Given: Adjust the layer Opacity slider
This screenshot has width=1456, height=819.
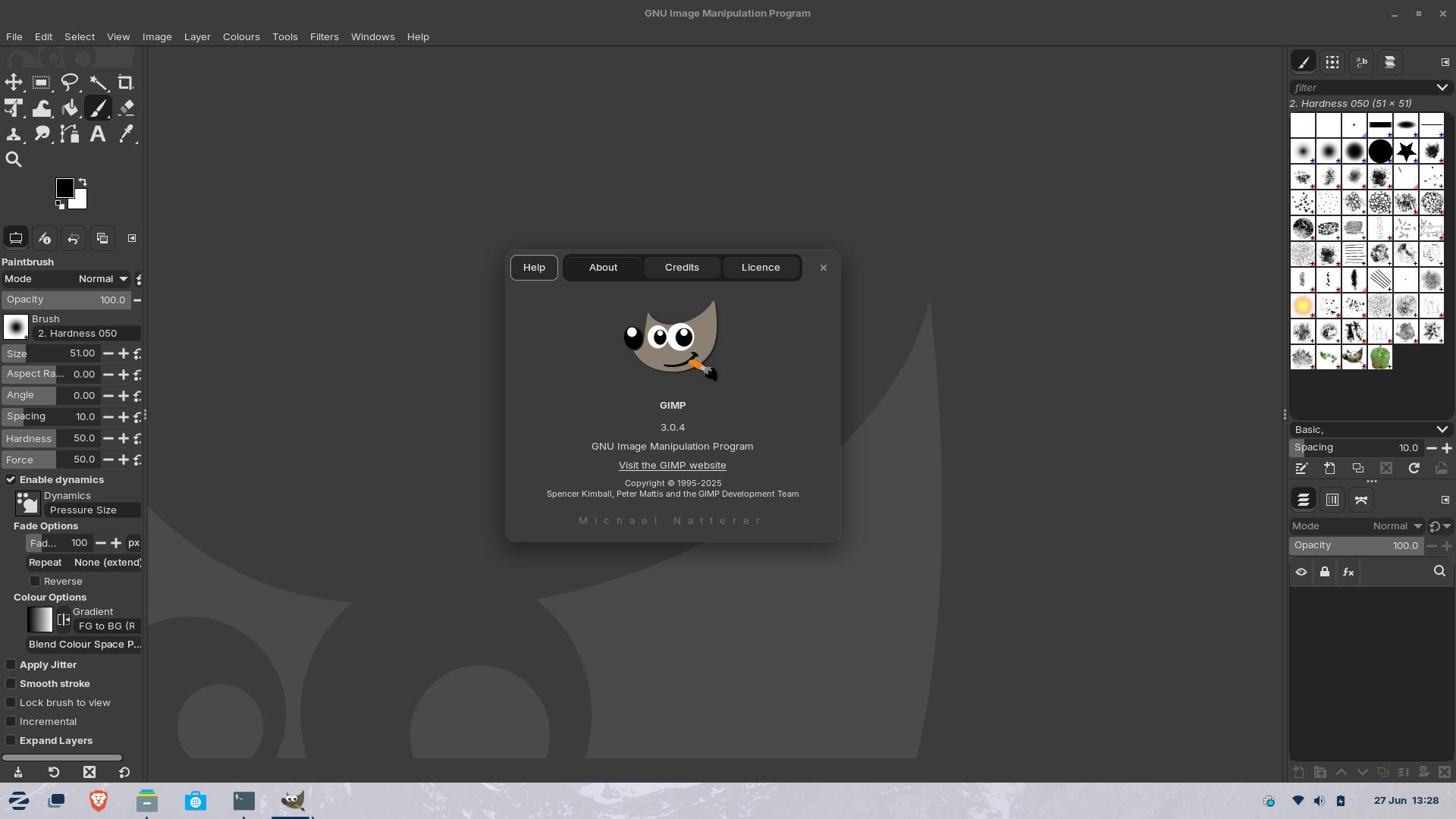Looking at the screenshot, I should point(1357,545).
